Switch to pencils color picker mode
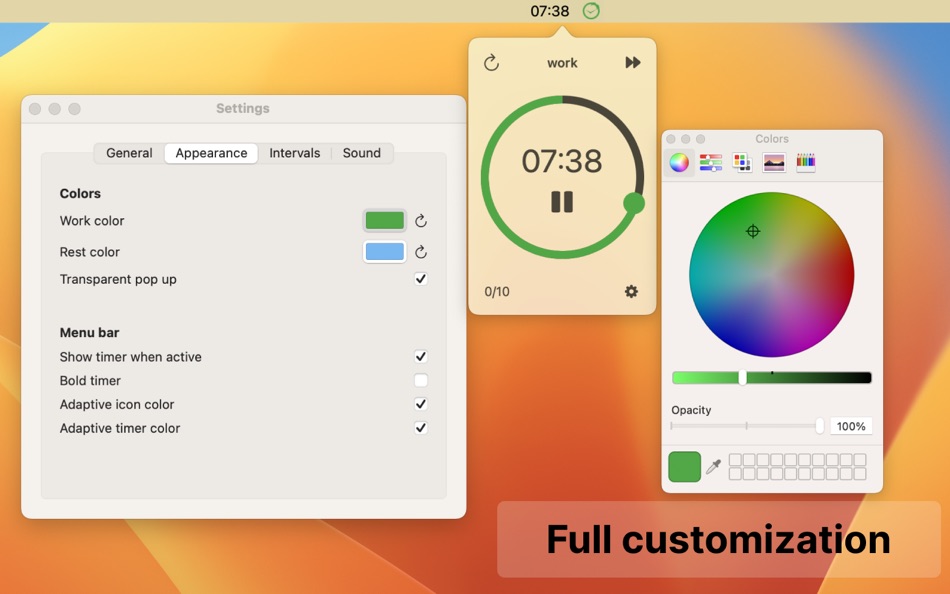The width and height of the screenshot is (950, 594). pyautogui.click(x=805, y=162)
